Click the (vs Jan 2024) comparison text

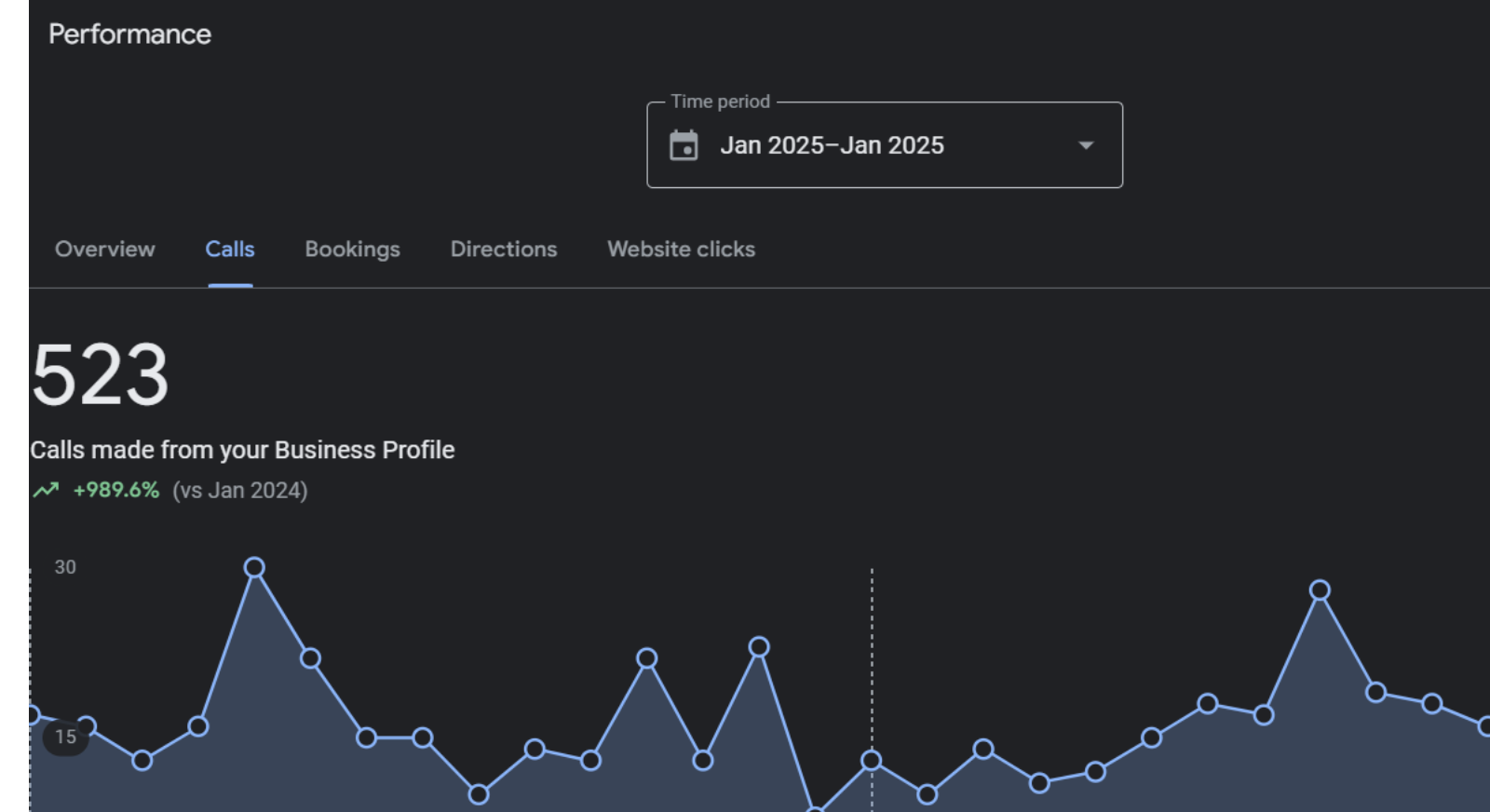239,490
